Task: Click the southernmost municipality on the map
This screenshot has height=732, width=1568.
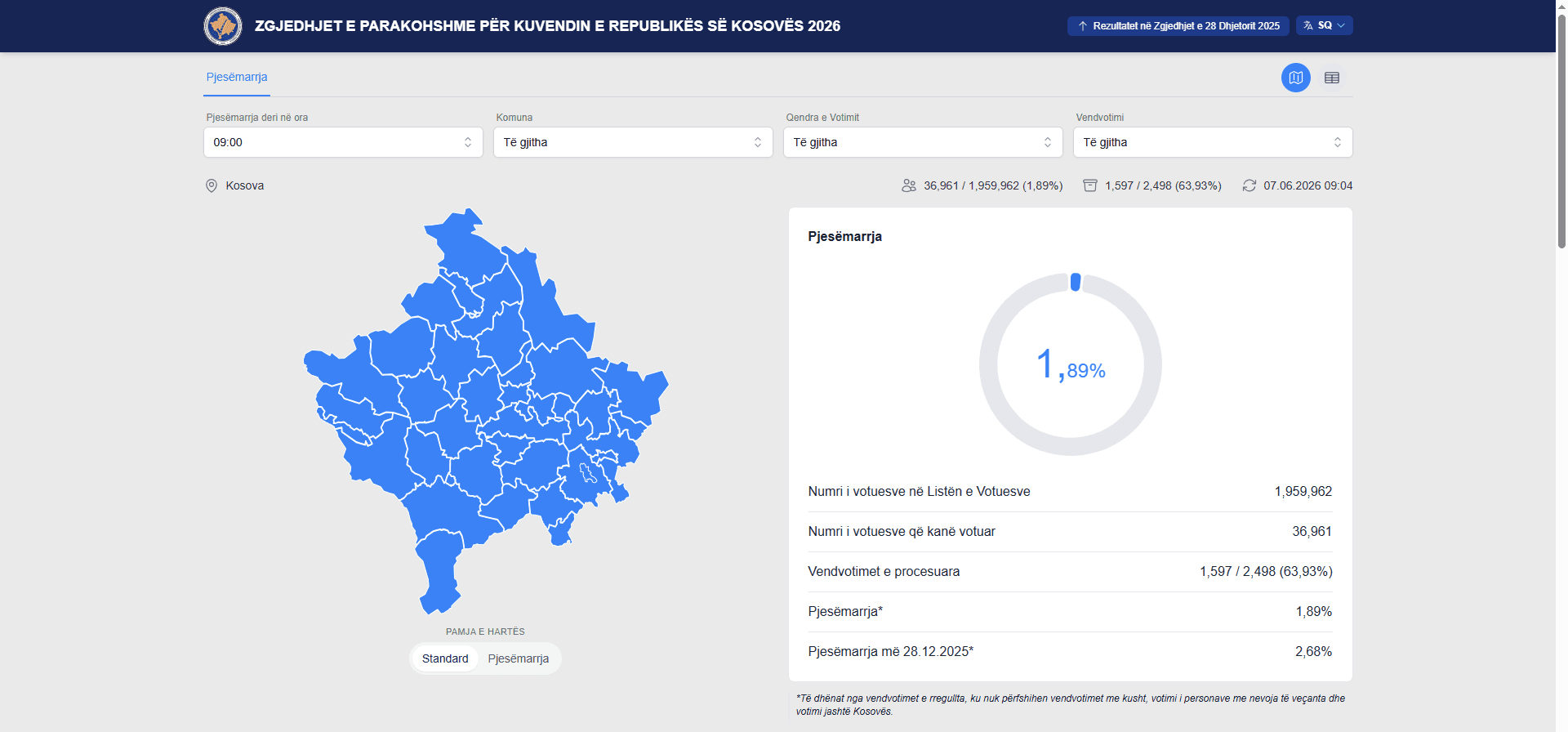Action: (439, 572)
